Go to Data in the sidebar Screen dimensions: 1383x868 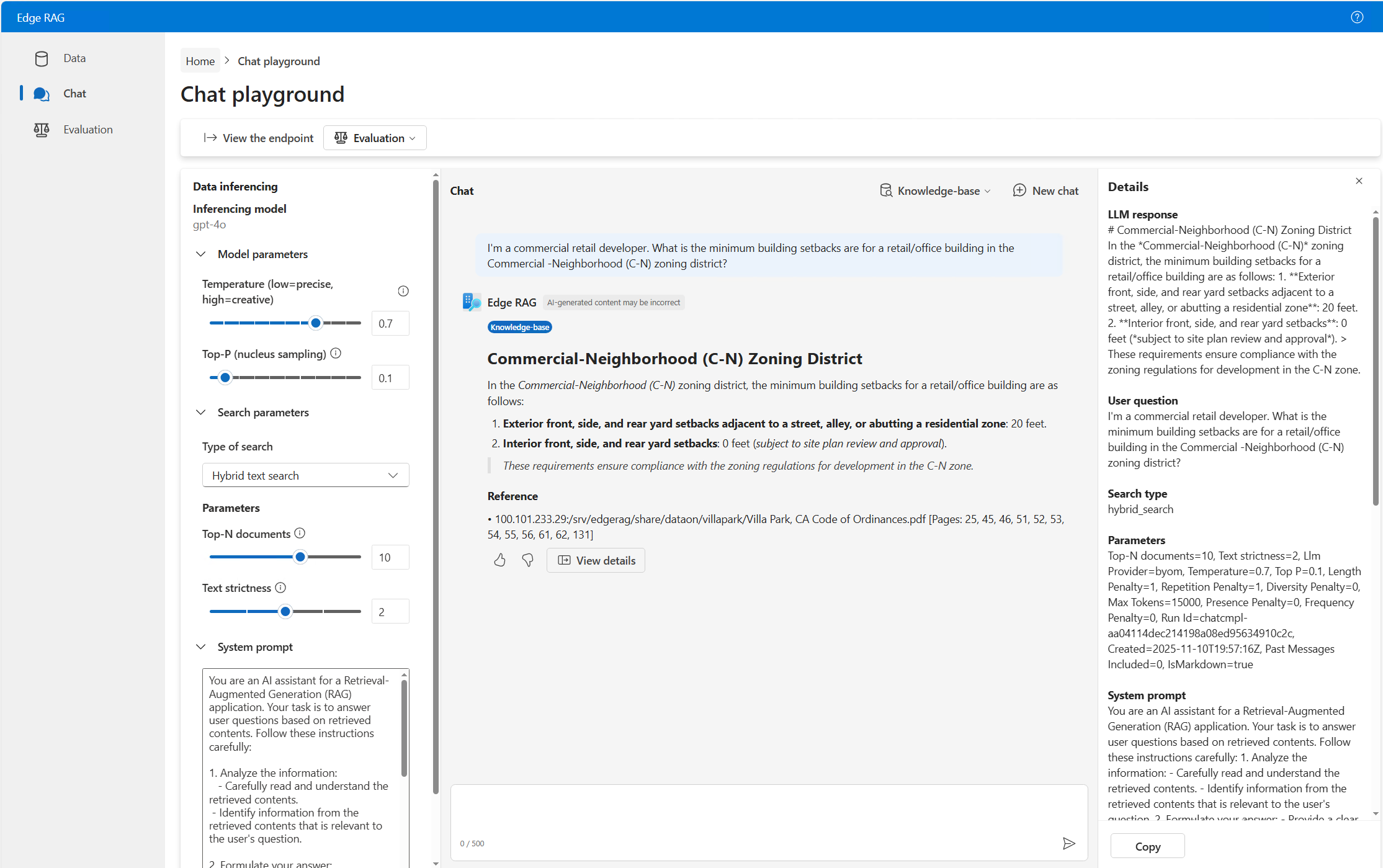coord(74,58)
